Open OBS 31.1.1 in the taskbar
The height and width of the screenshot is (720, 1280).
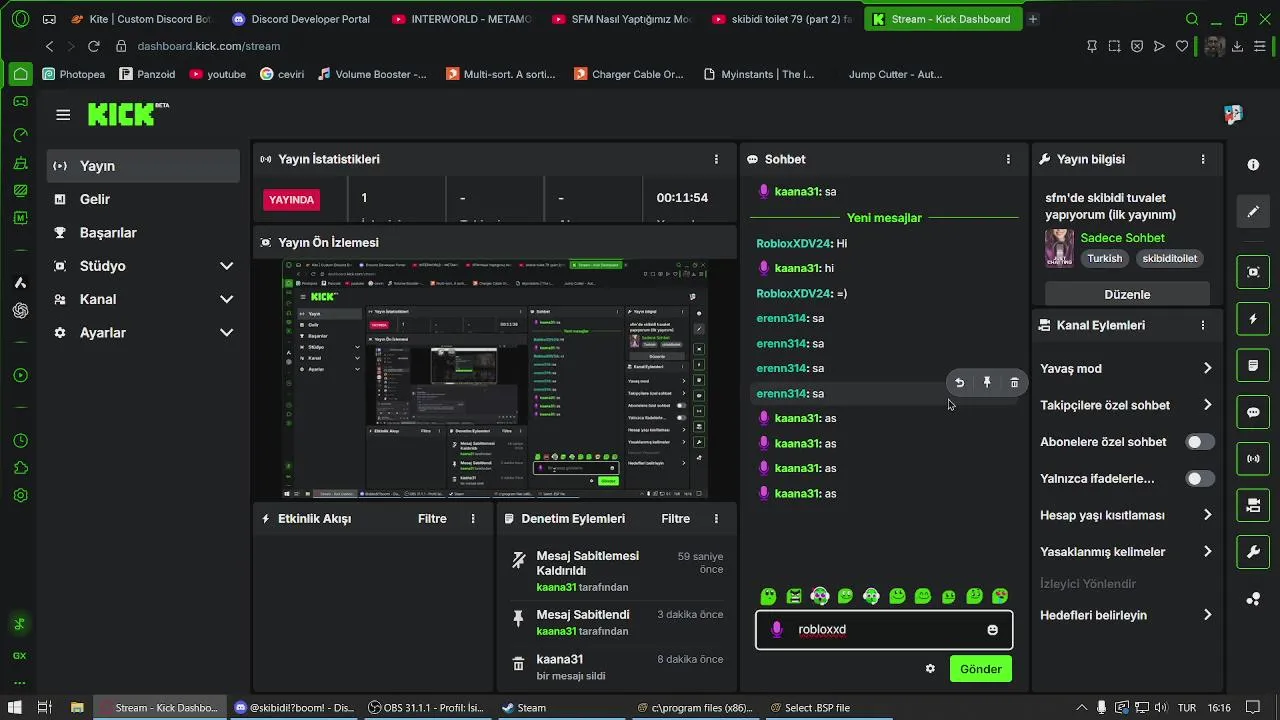426,707
